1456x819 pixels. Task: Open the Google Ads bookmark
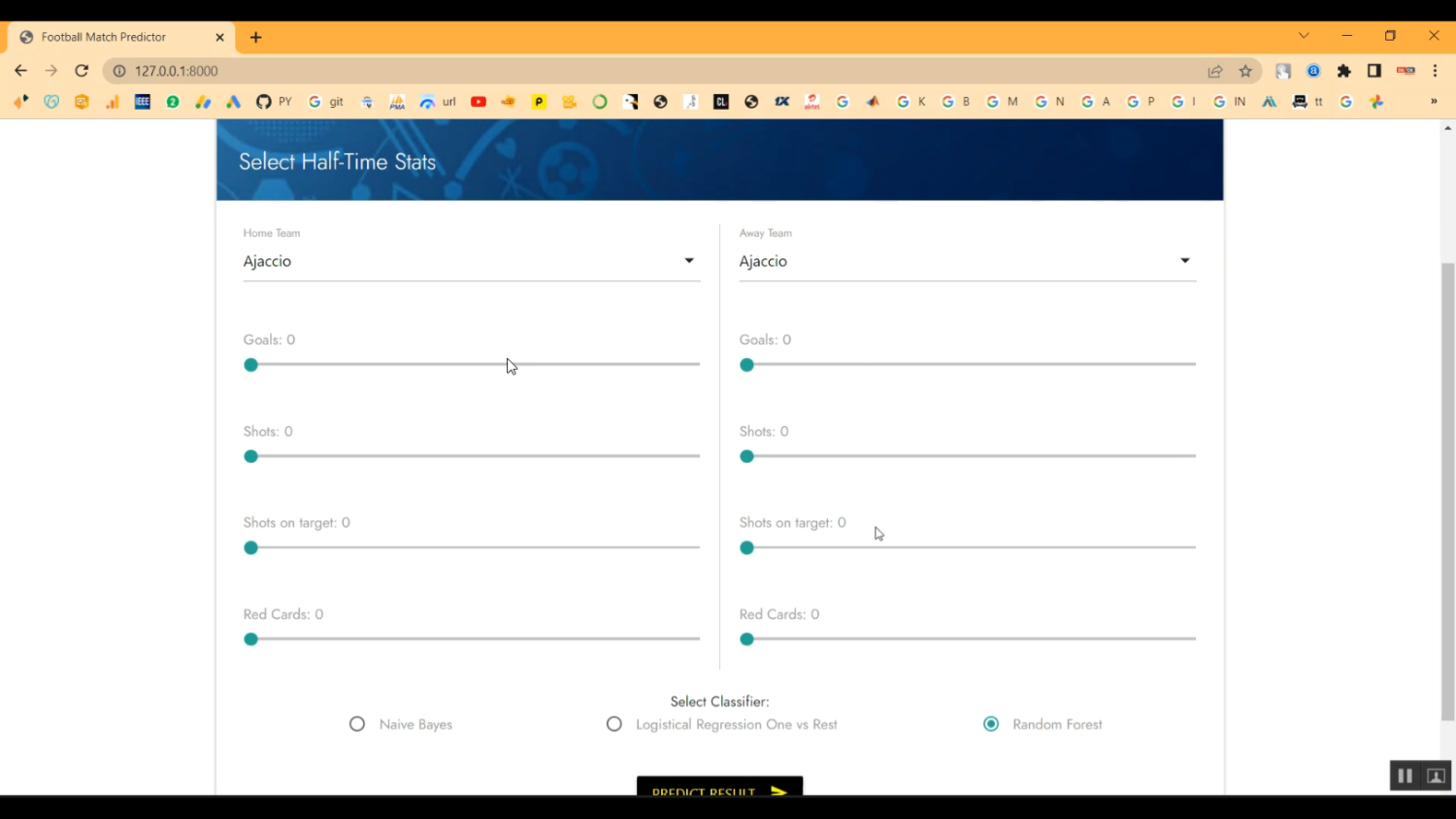233,102
